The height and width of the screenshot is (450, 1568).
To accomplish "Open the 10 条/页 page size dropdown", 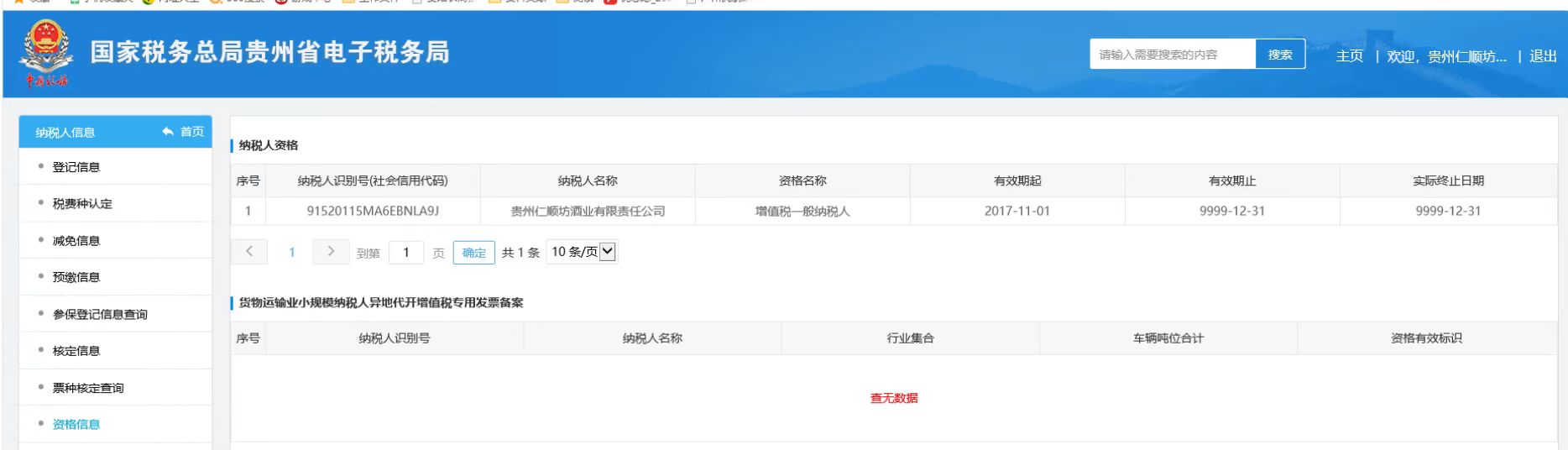I will pyautogui.click(x=583, y=252).
